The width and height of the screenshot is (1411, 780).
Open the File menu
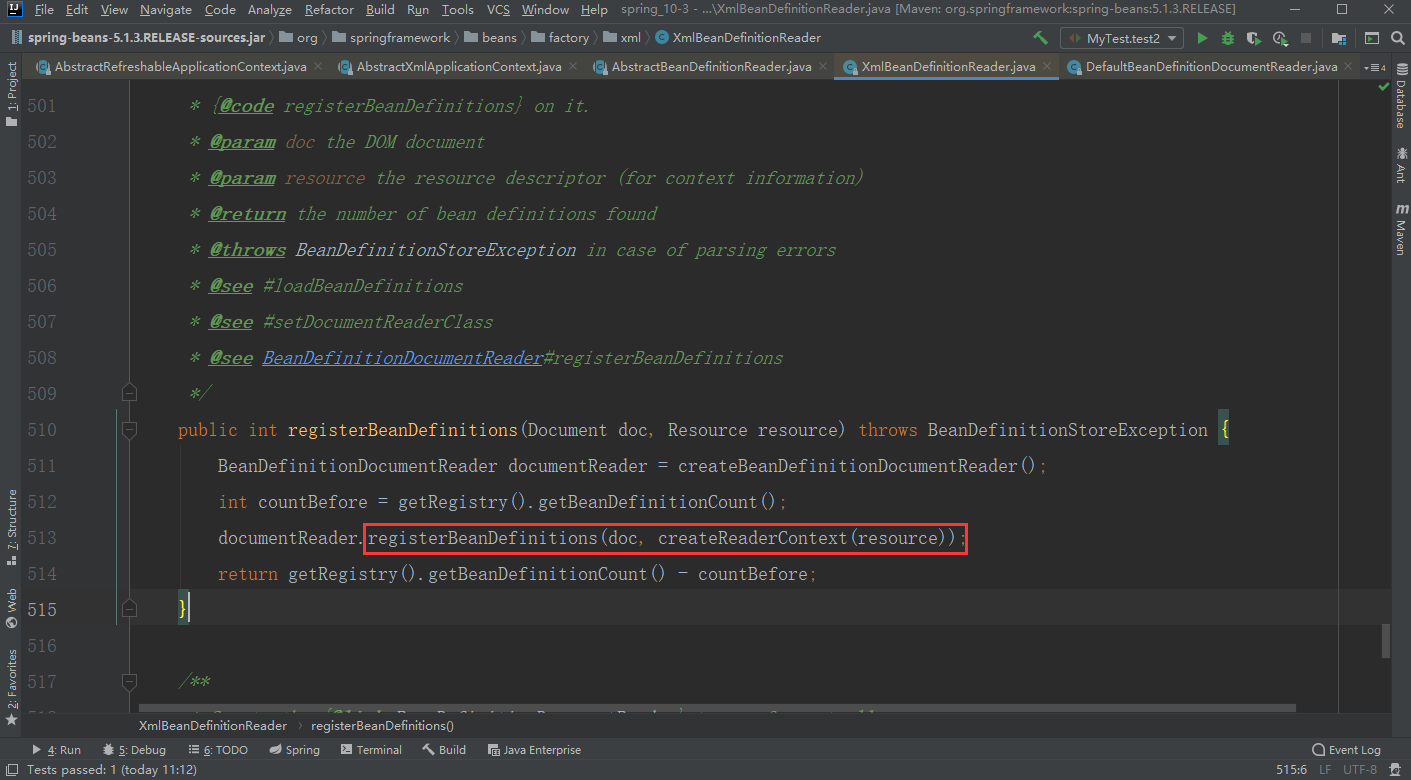point(43,10)
